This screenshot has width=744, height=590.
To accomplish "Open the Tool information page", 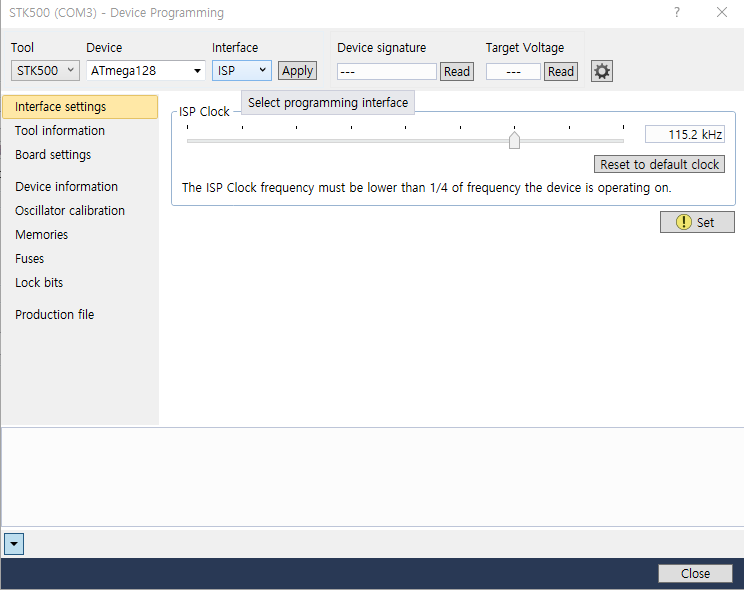I will coord(60,131).
